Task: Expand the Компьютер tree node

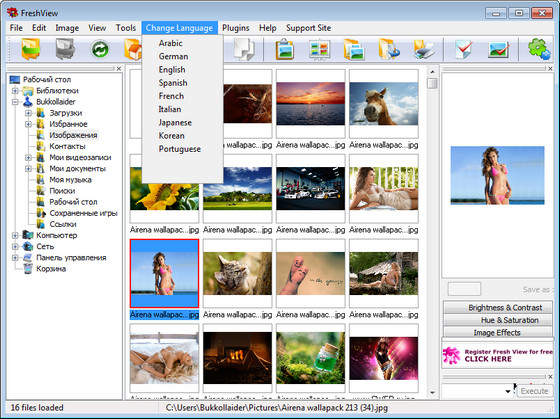Action: 15,235
